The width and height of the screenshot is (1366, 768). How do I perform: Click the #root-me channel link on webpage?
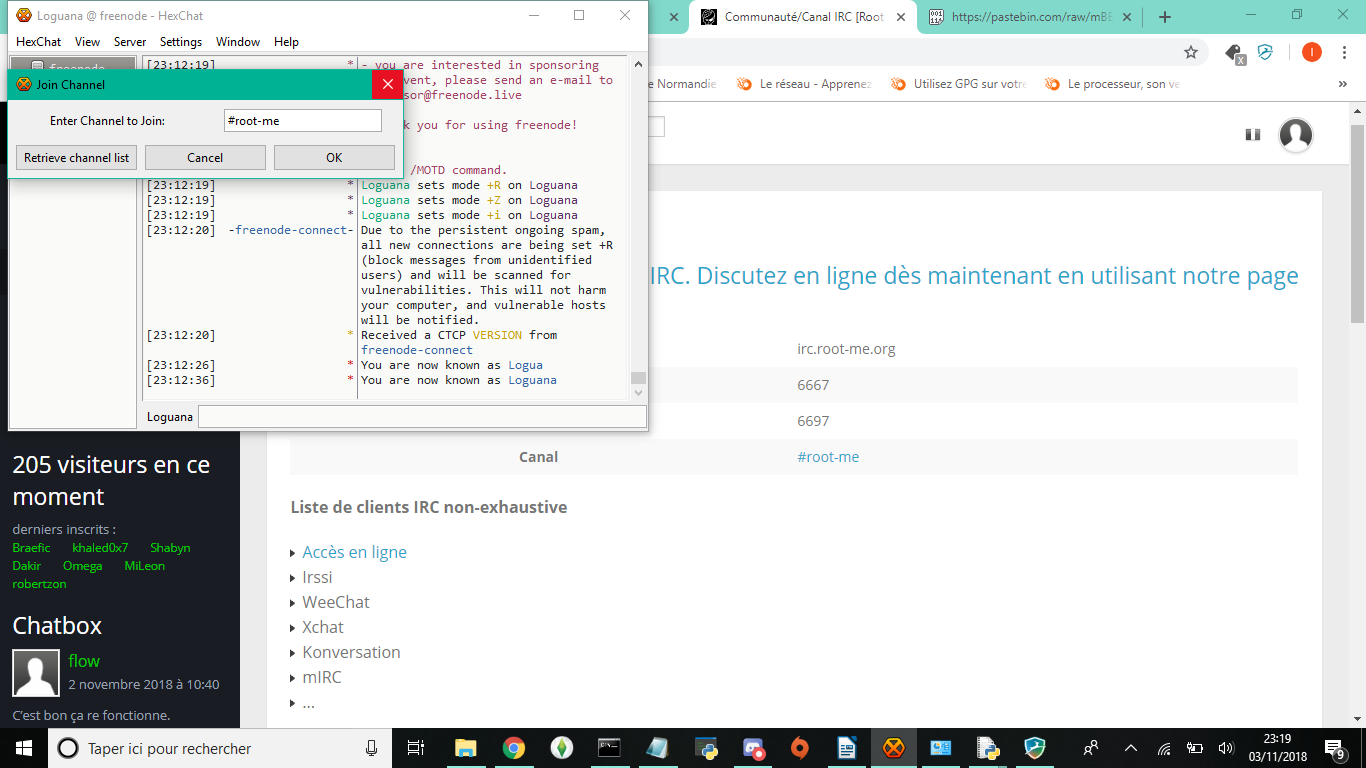(x=828, y=457)
